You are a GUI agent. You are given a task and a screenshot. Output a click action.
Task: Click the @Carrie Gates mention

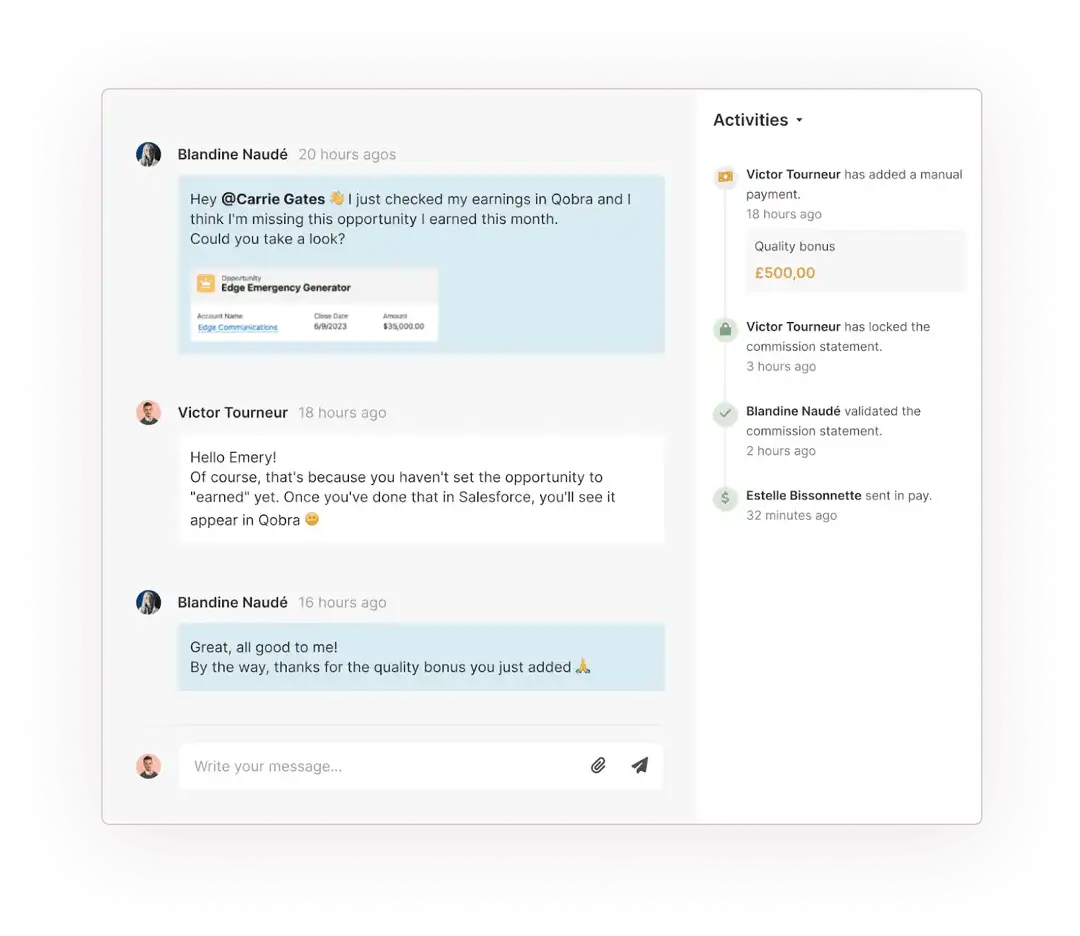[273, 199]
